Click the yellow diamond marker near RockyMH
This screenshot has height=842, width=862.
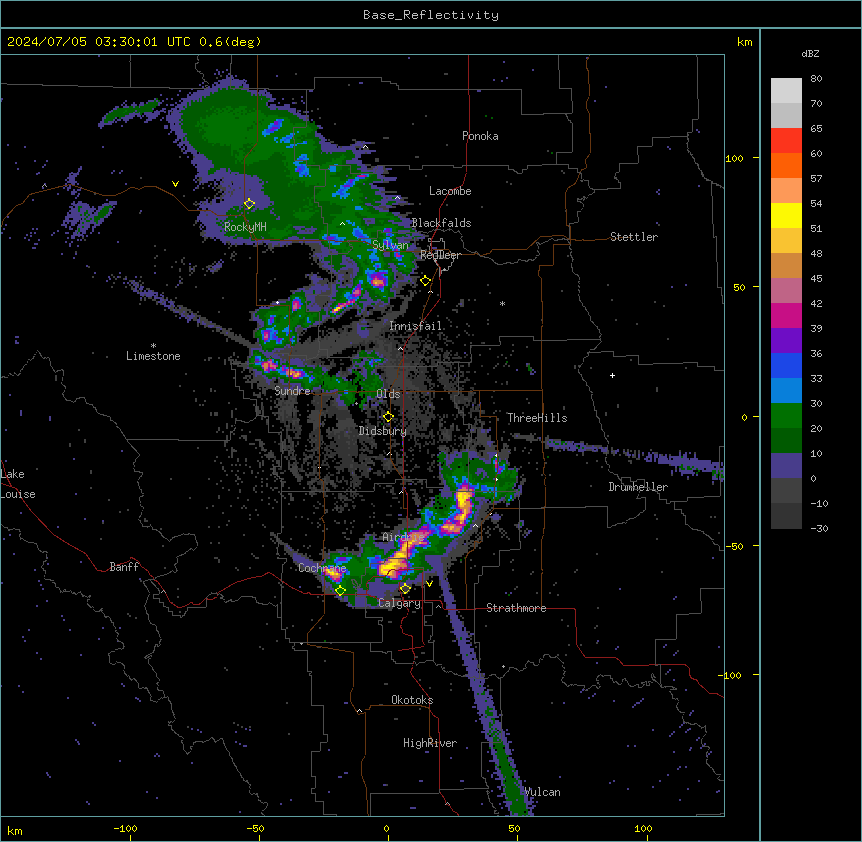click(250, 204)
